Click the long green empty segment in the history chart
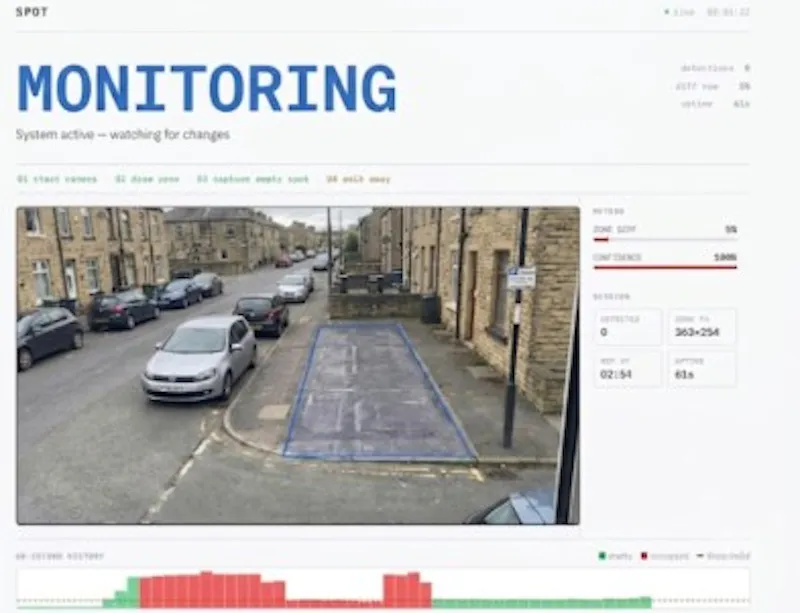800x613 pixels. coord(542,603)
